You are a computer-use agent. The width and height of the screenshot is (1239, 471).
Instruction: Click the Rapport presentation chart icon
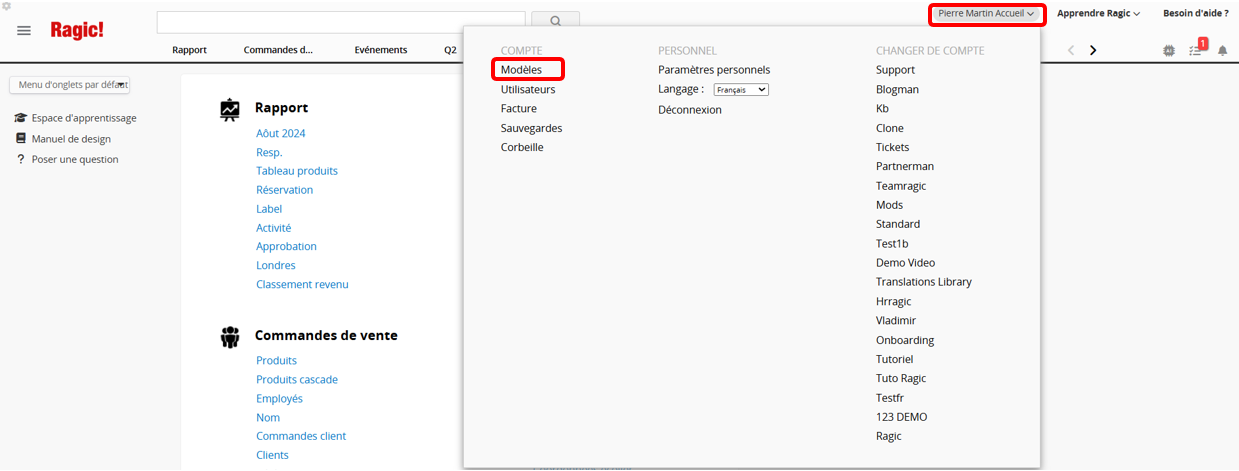click(x=230, y=108)
